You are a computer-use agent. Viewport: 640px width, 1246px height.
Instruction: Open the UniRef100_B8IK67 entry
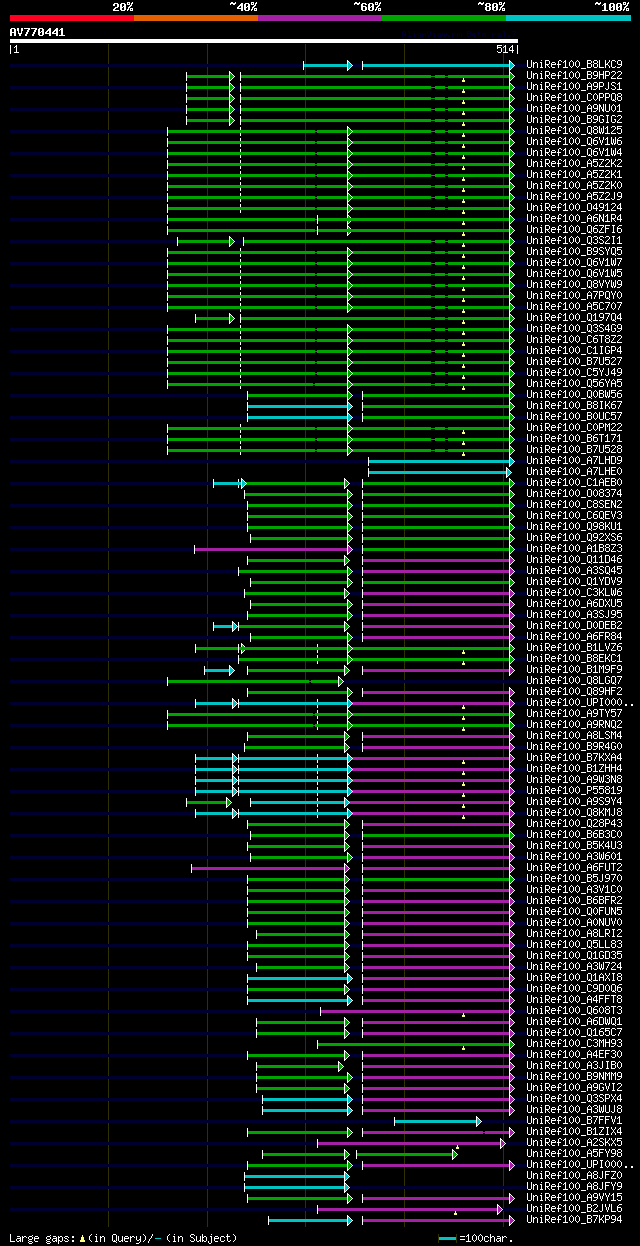tap(574, 405)
